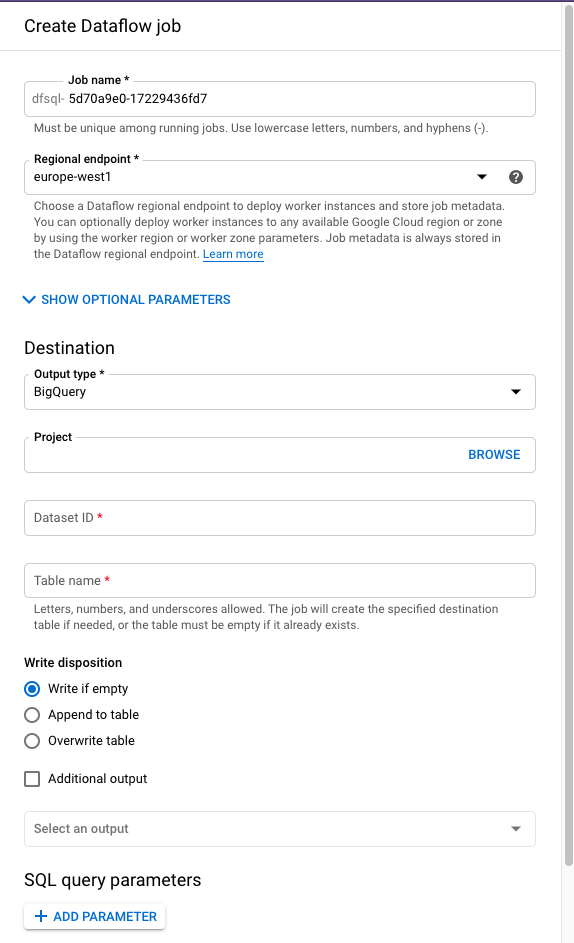Click the plus icon on Add Parameter
Image resolution: width=574 pixels, height=943 pixels.
pos(41,916)
